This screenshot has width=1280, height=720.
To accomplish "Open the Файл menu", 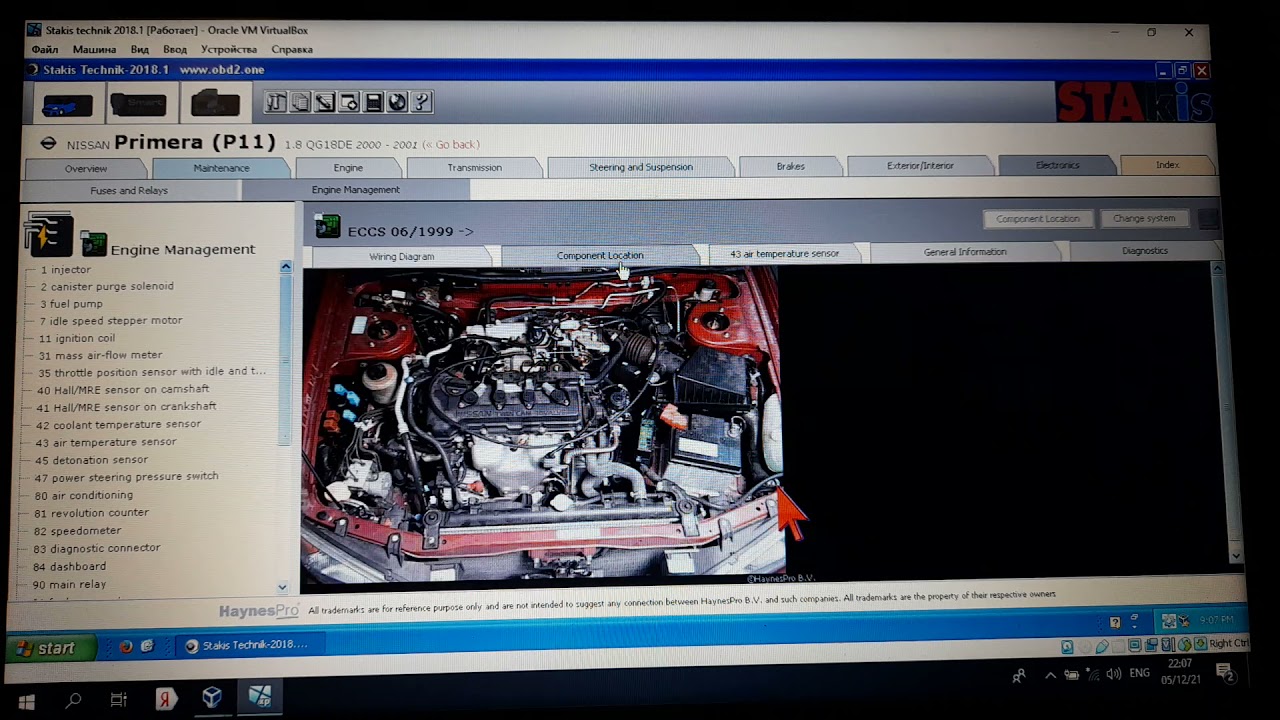I will (45, 49).
